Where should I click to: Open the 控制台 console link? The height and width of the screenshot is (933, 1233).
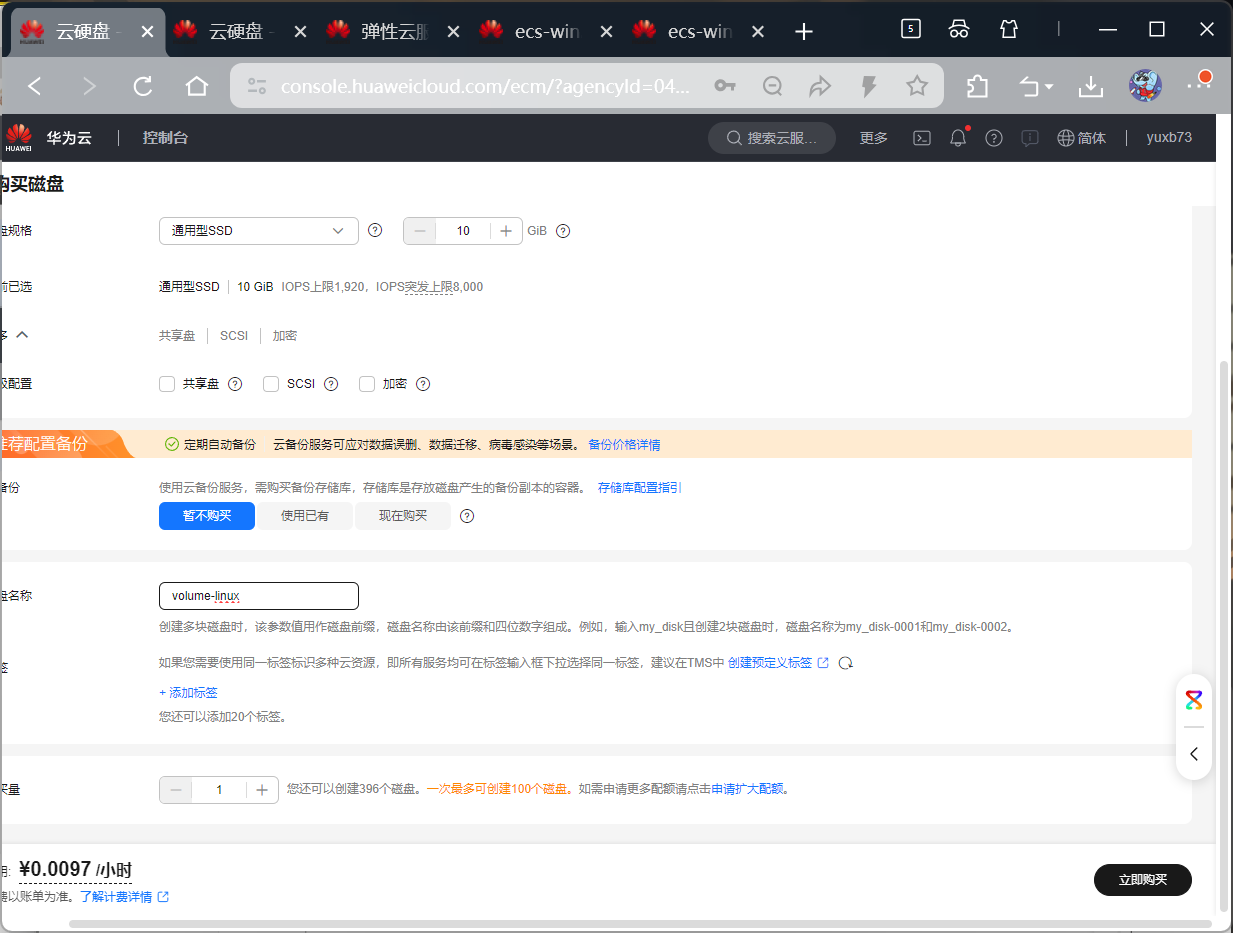pyautogui.click(x=165, y=138)
